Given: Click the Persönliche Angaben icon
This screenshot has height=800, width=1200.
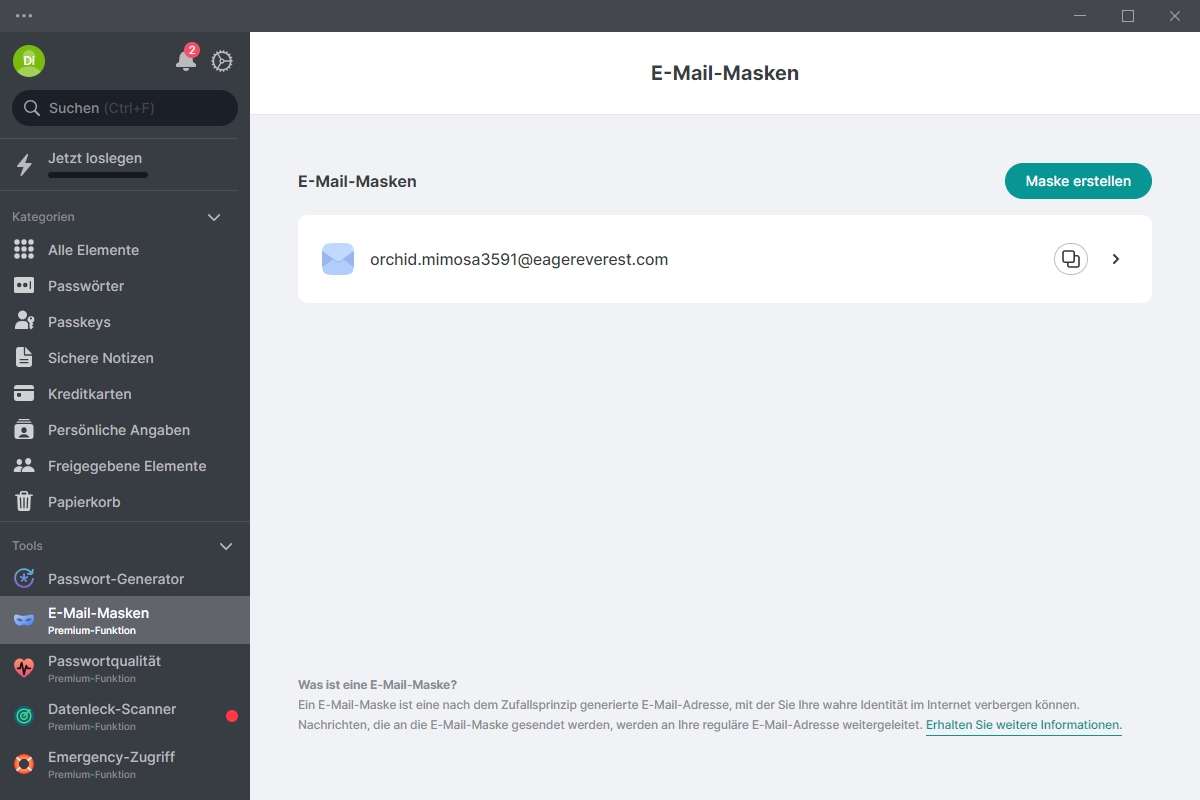Looking at the screenshot, I should click(x=24, y=430).
